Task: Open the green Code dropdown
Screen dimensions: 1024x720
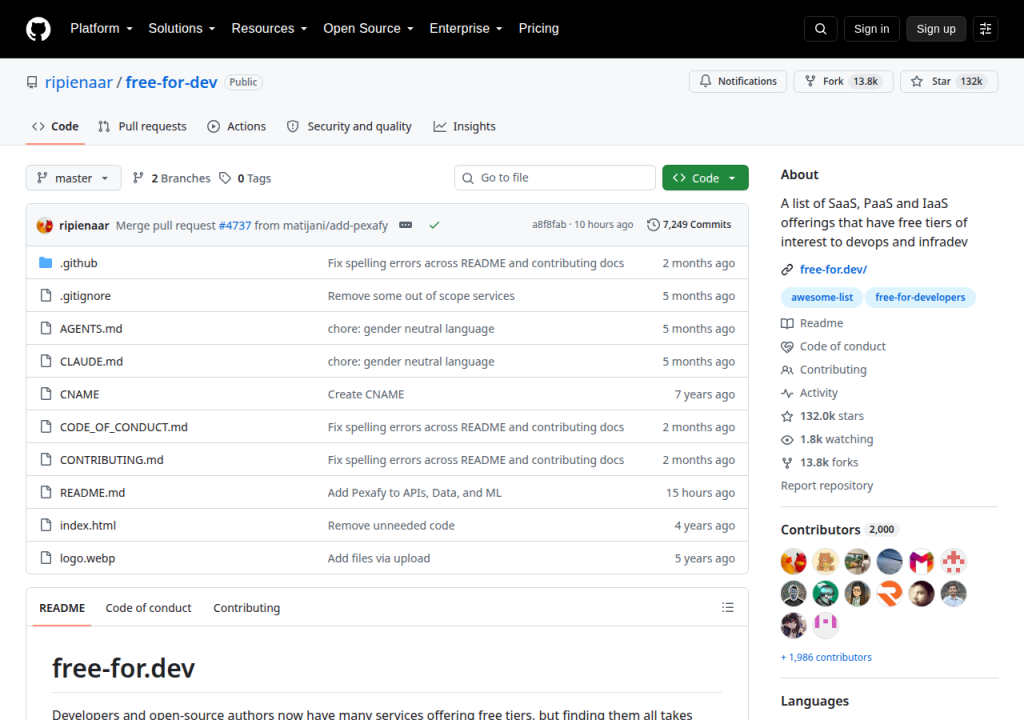Action: point(705,178)
